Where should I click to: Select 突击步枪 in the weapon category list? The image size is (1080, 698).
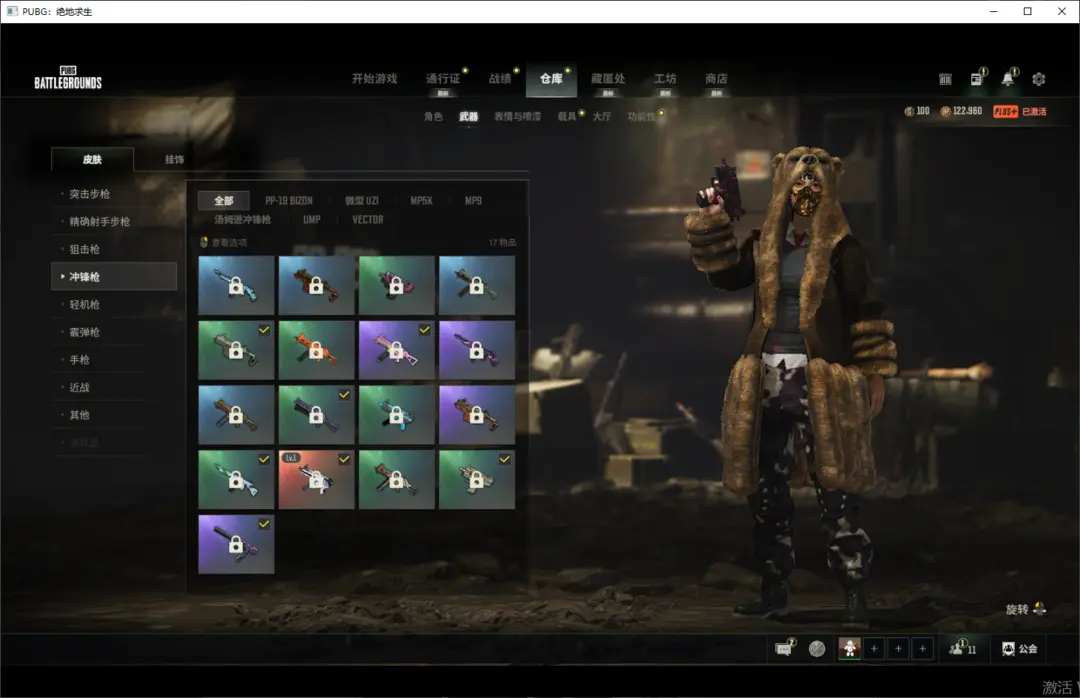(x=114, y=194)
